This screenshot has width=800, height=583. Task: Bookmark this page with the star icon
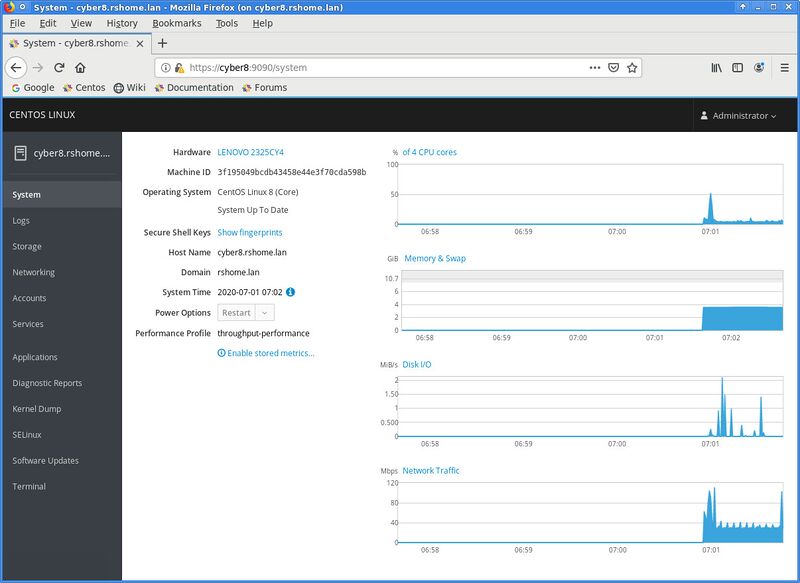click(632, 68)
